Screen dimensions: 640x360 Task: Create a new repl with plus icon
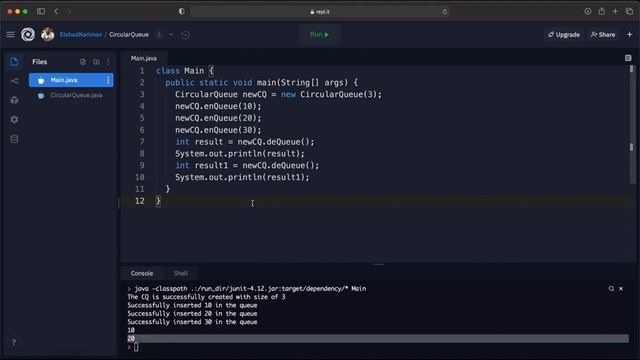click(x=629, y=35)
